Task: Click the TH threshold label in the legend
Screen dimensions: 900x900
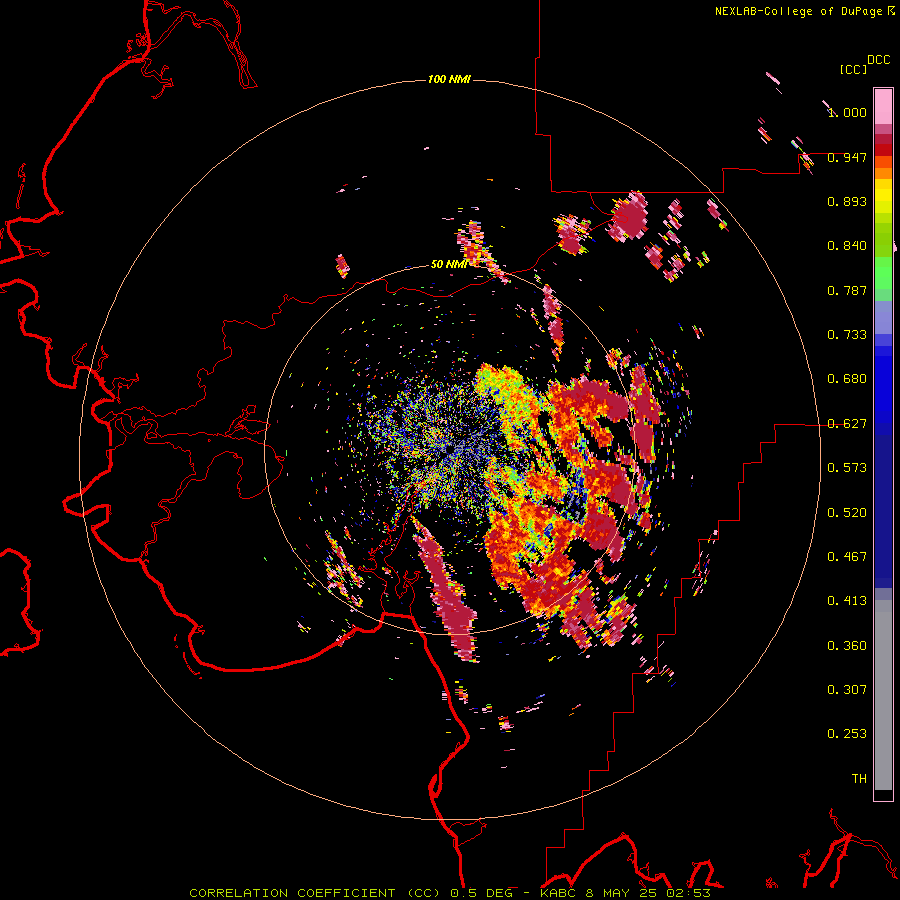Action: point(859,779)
